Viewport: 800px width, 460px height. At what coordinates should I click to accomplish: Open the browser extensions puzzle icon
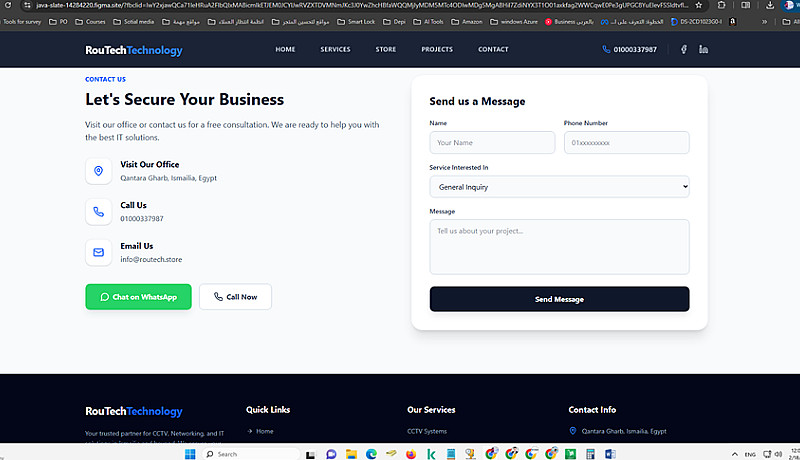tap(721, 5)
